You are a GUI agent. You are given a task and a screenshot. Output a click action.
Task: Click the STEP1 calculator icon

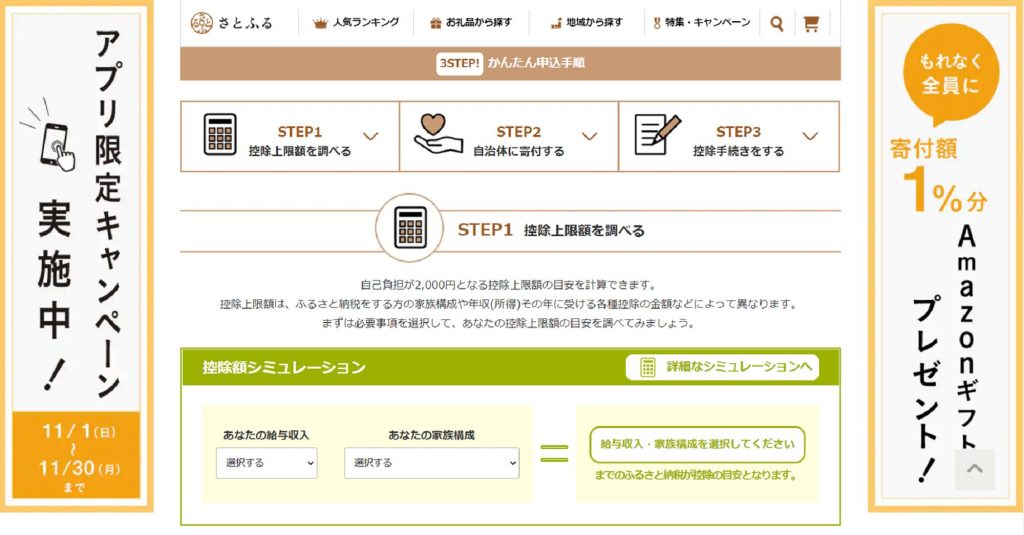point(220,135)
